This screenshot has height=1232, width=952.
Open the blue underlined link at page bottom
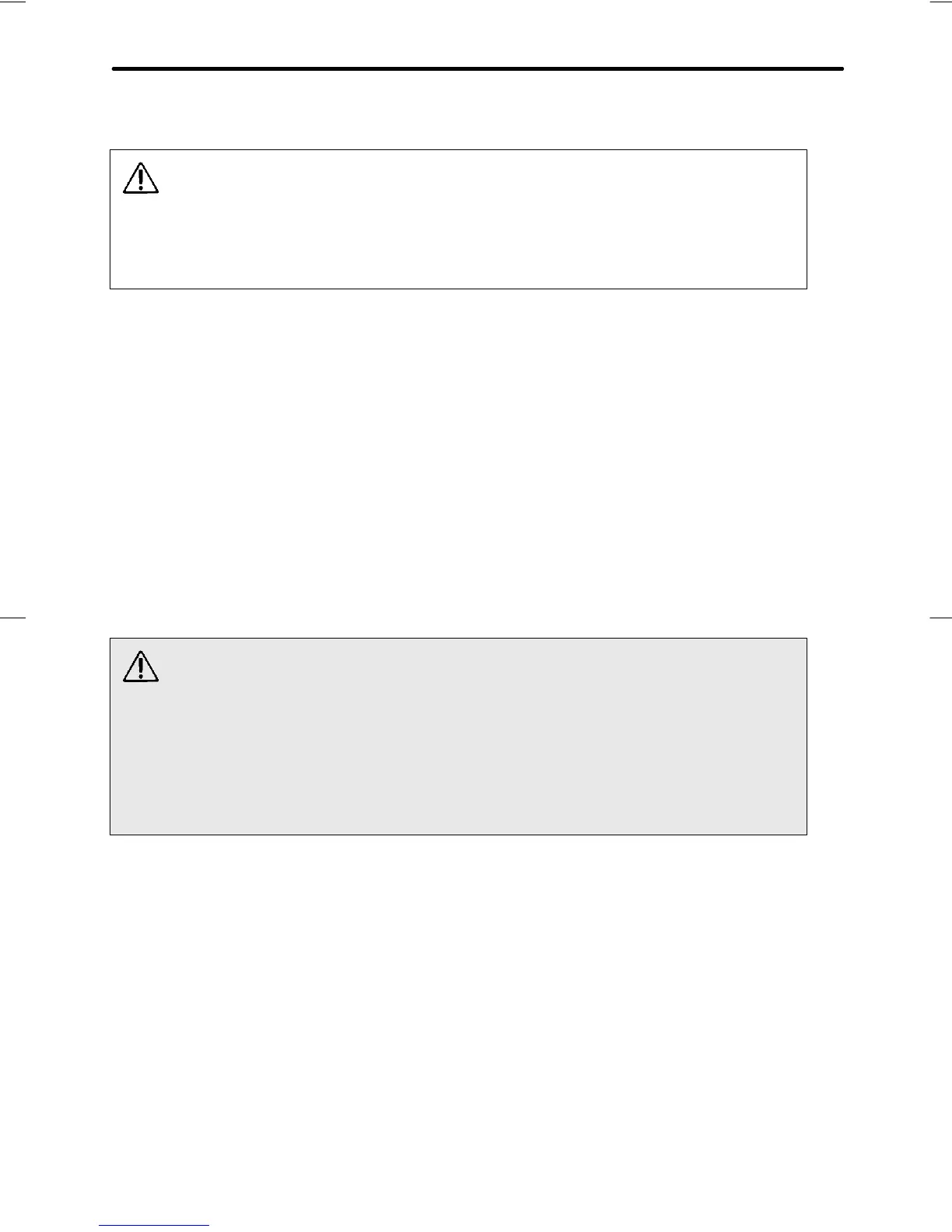coord(154,1226)
